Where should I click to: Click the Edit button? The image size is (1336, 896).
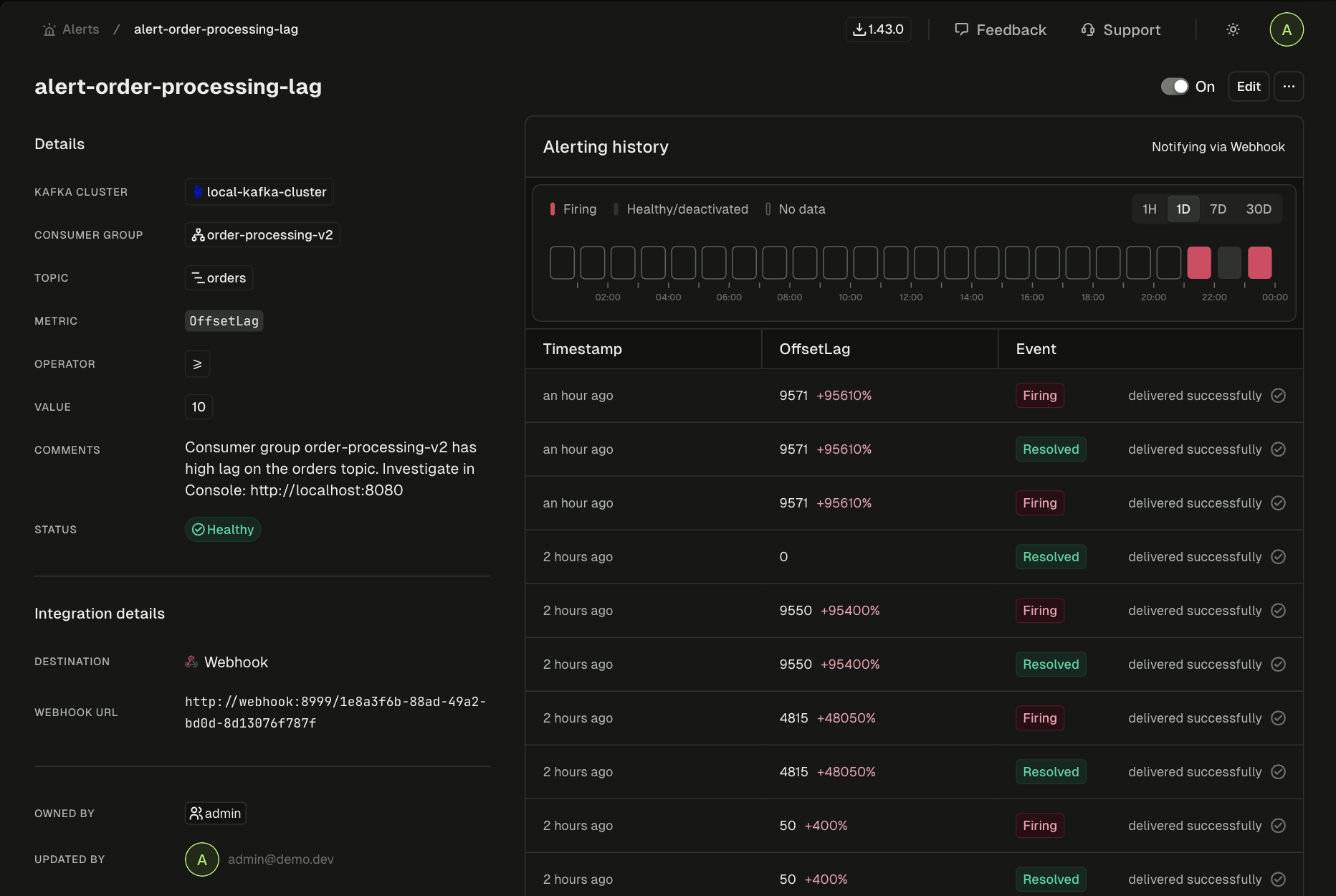click(1248, 86)
